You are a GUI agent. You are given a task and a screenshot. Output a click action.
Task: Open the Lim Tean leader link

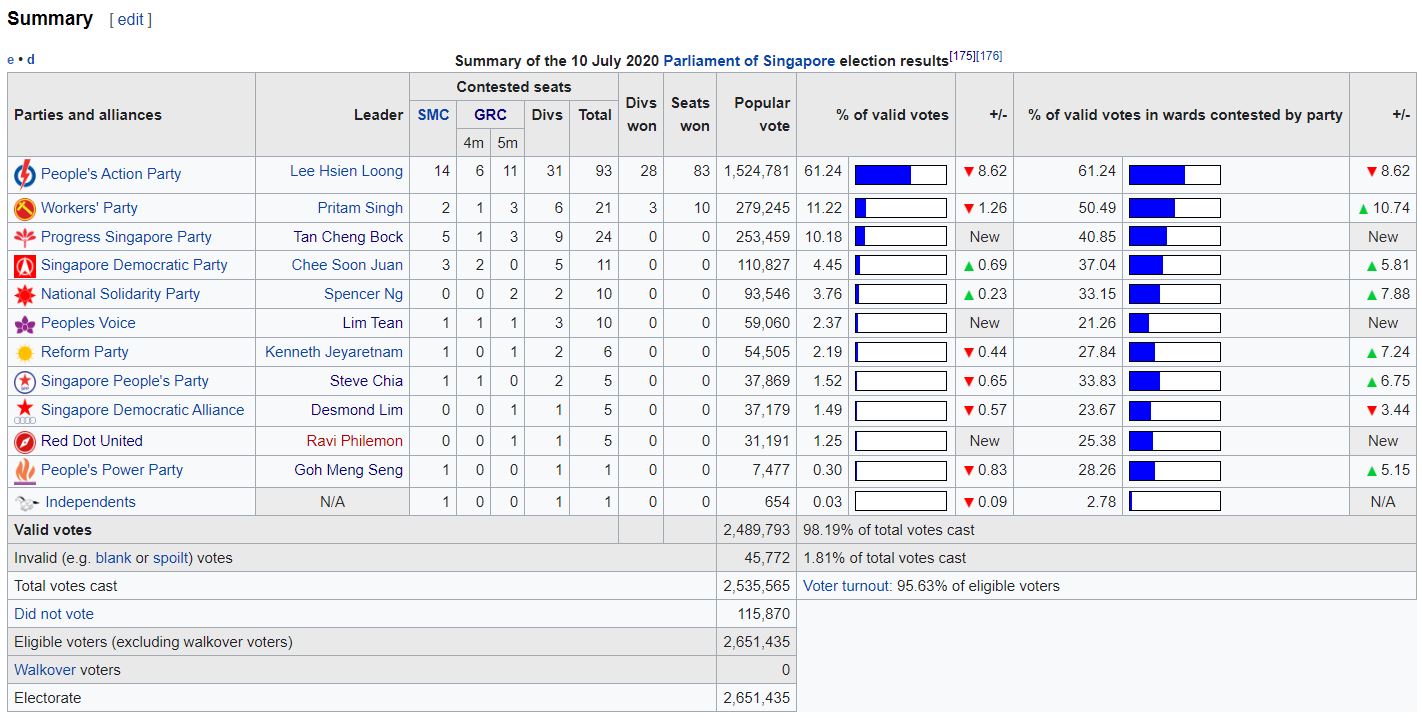372,324
